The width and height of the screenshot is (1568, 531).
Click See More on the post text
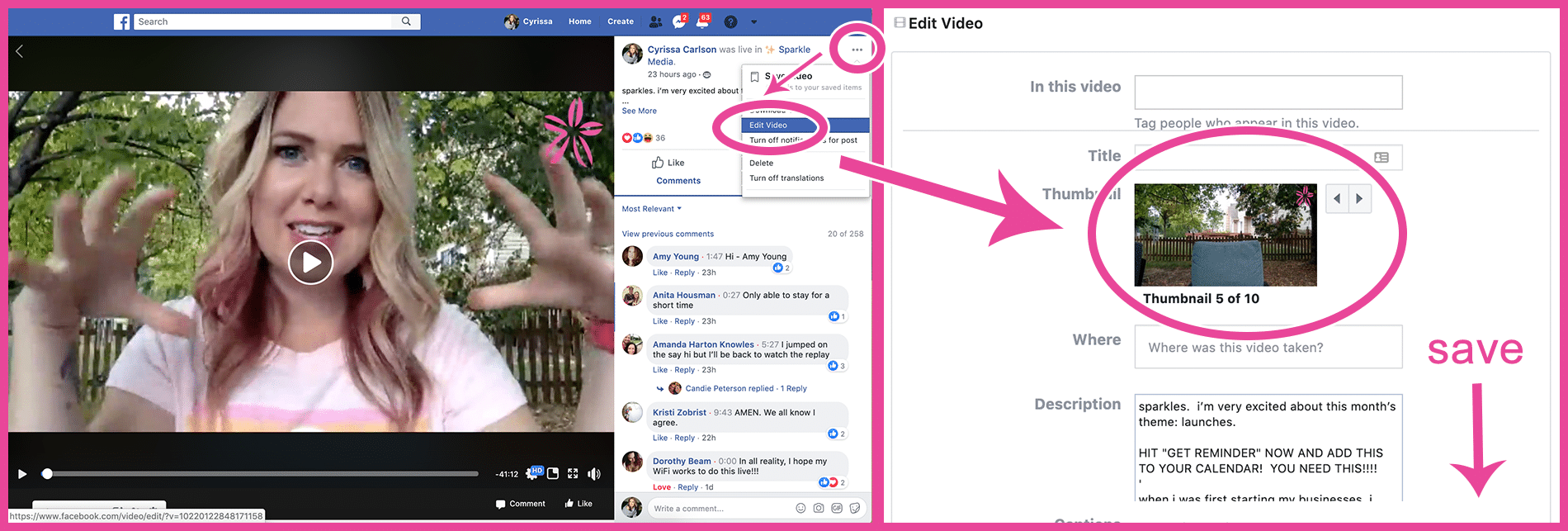point(640,111)
